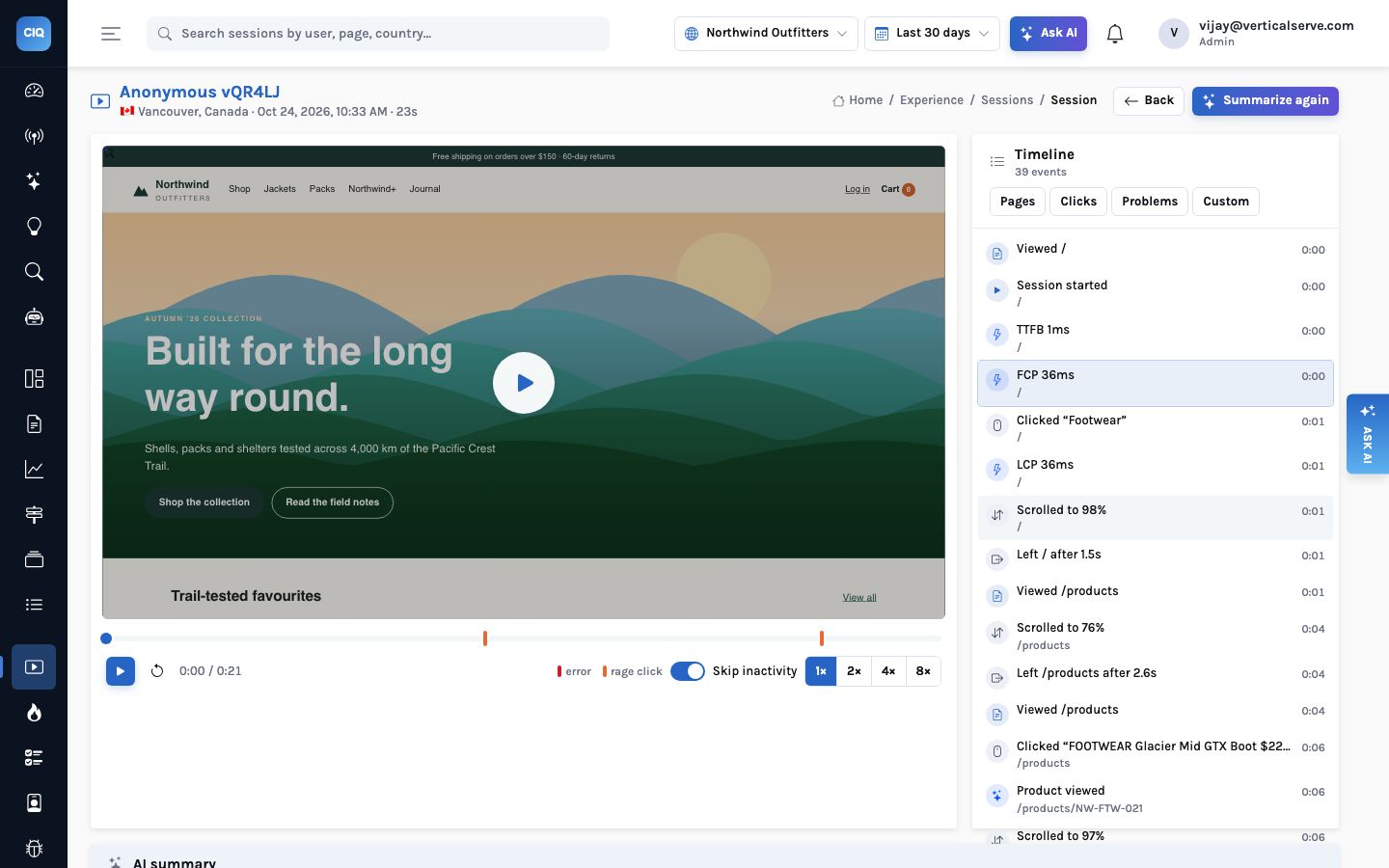
Task: Click the restart replay icon
Action: pos(157,671)
